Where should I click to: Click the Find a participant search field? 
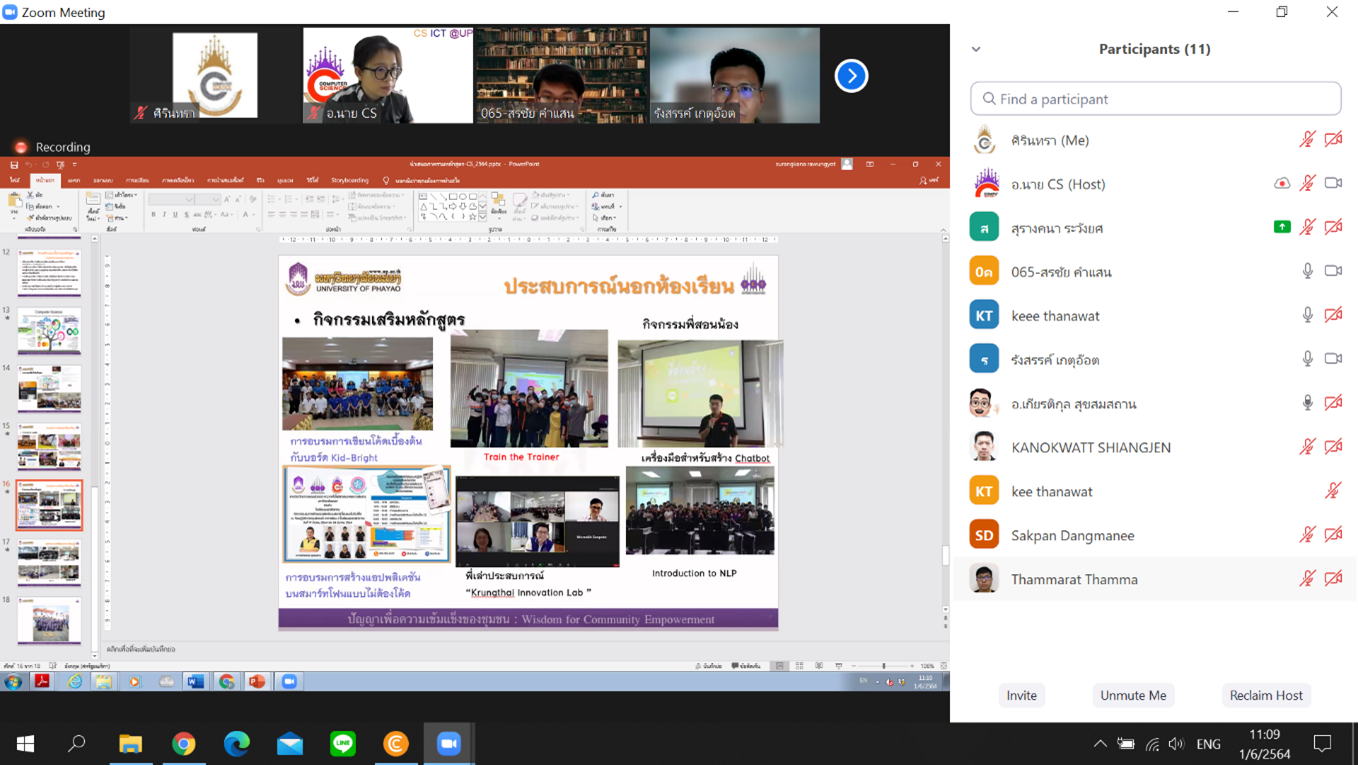tap(1155, 98)
